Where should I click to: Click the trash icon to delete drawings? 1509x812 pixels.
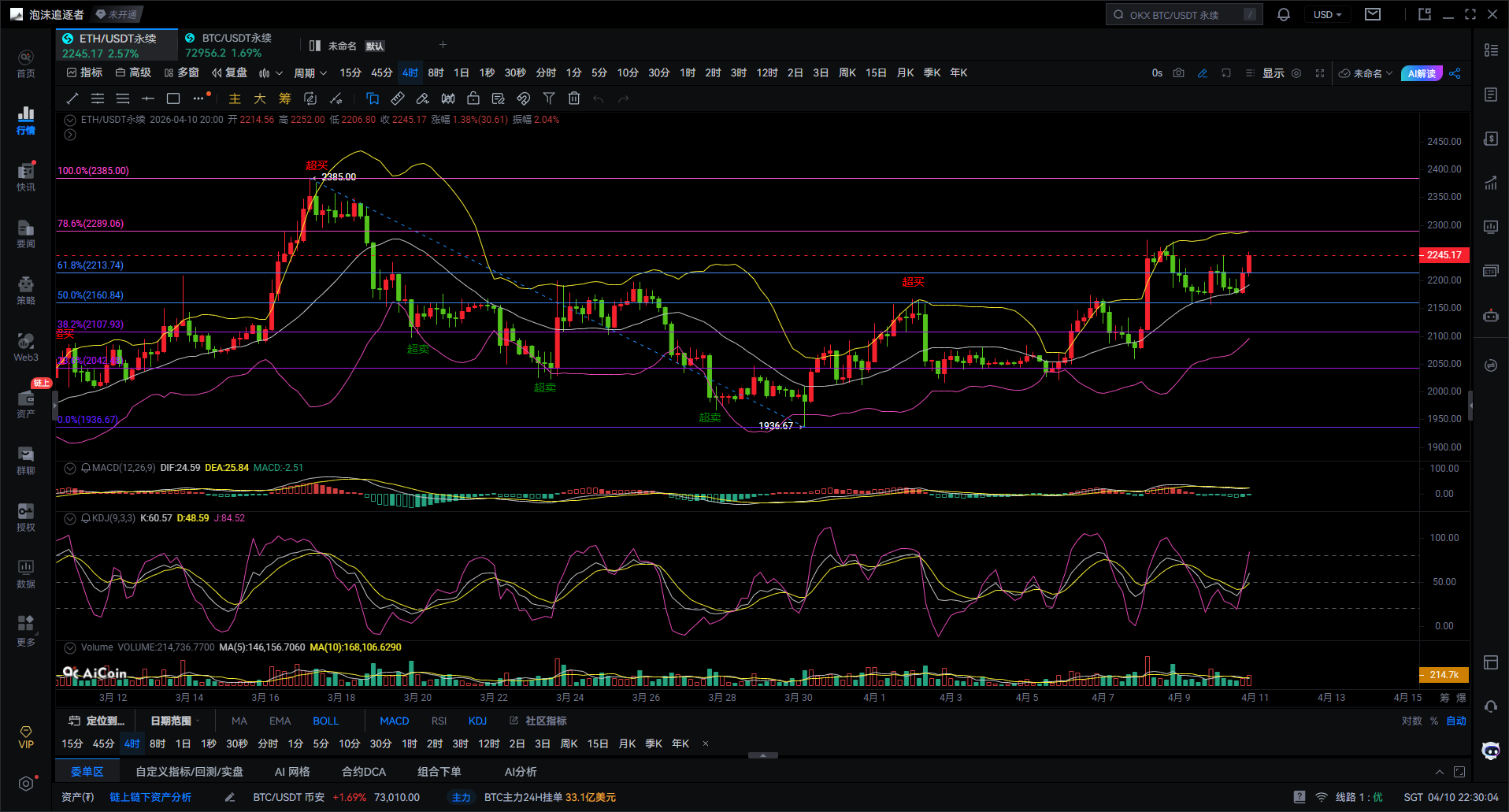574,98
